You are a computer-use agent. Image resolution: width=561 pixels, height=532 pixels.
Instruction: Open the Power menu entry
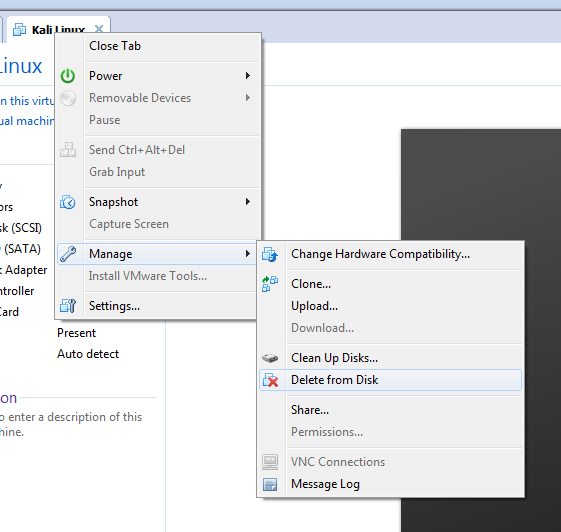pyautogui.click(x=158, y=76)
